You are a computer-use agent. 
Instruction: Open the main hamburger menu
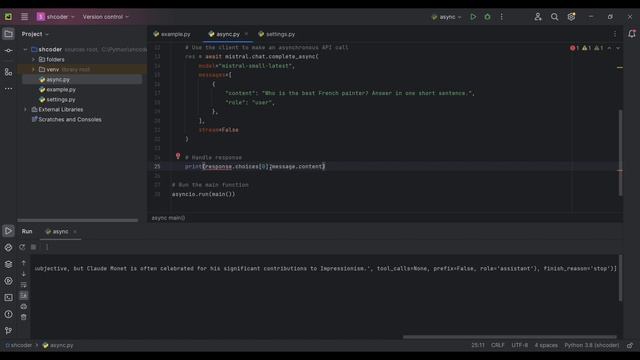pyautogui.click(x=24, y=17)
